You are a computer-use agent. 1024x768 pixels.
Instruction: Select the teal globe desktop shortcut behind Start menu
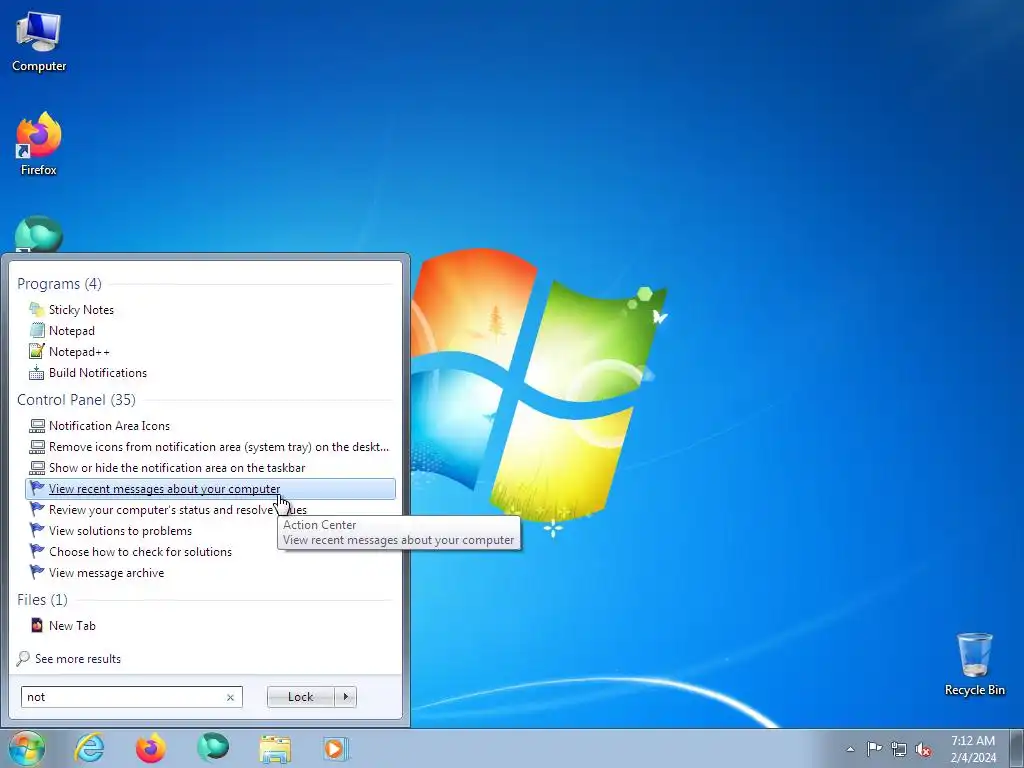click(x=39, y=234)
